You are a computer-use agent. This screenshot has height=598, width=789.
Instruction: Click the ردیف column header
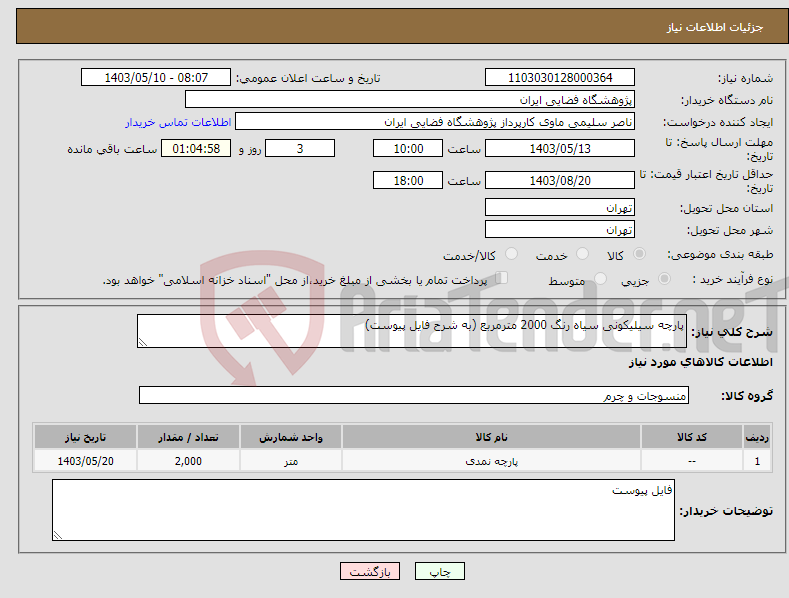tap(757, 437)
